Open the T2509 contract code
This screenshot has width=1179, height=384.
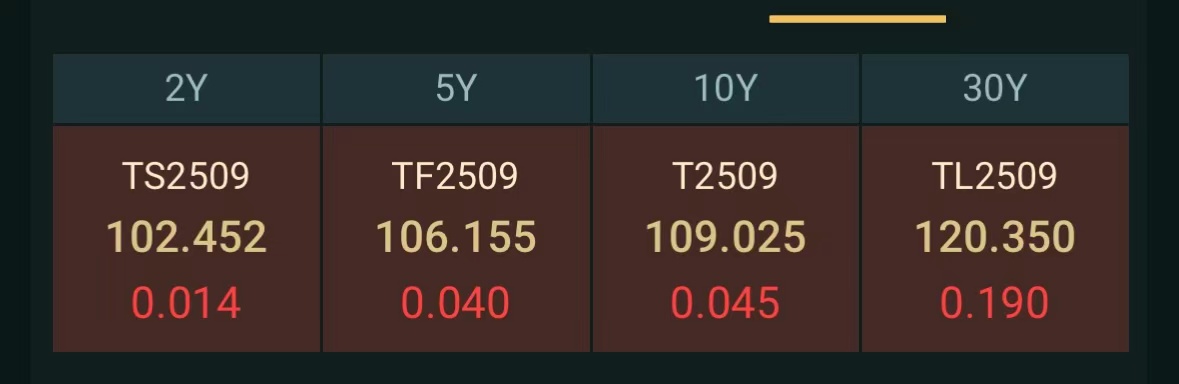pos(726,176)
